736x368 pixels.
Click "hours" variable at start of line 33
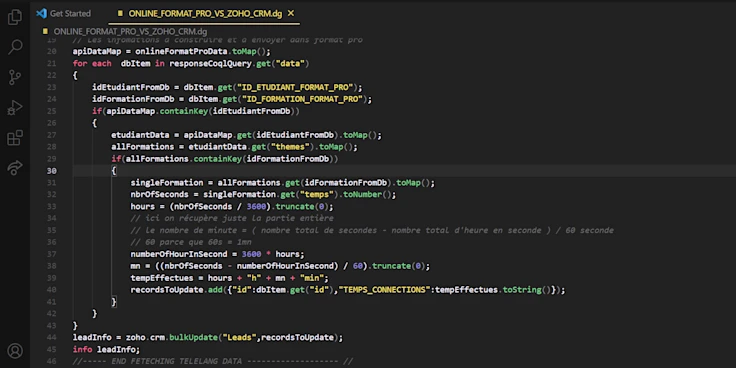[x=143, y=207]
